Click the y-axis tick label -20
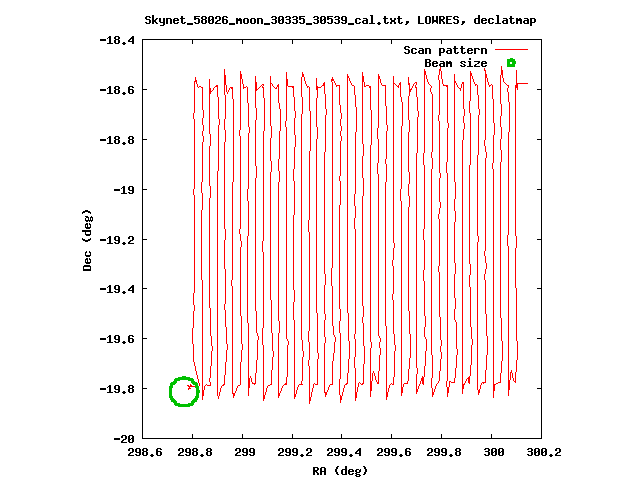Image resolution: width=640 pixels, height=480 pixels. pos(124,439)
